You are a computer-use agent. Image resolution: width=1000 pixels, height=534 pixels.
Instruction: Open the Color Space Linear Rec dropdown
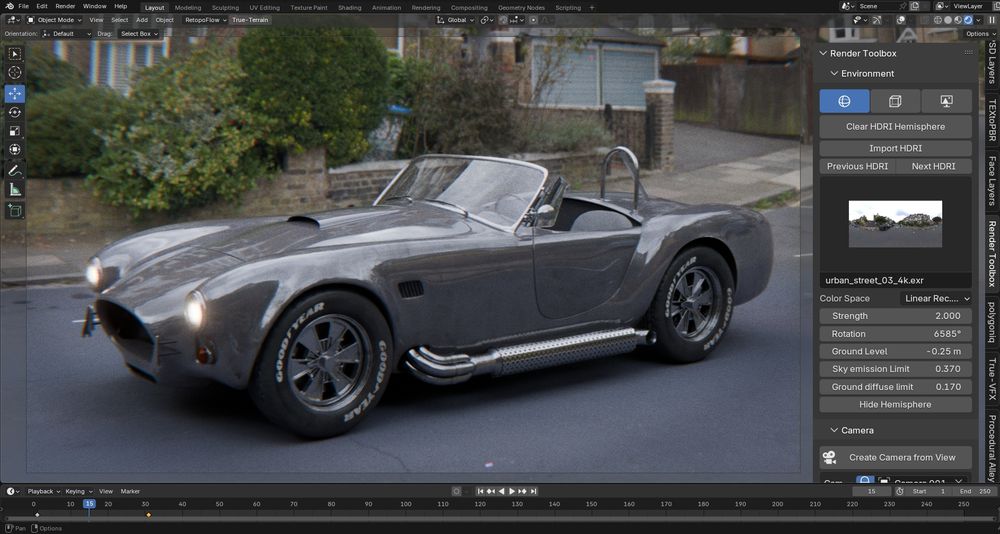[936, 299]
